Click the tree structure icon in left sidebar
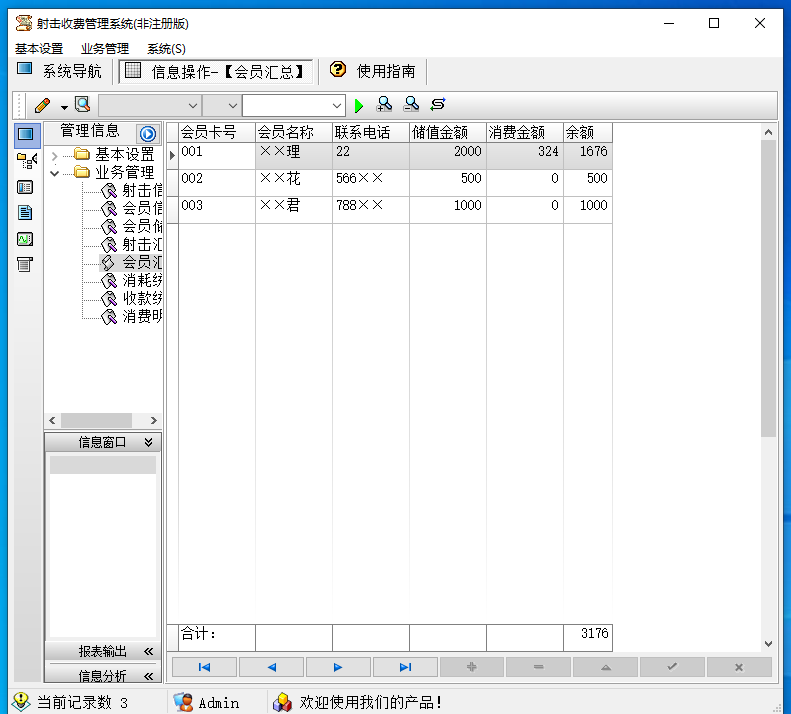The image size is (791, 714). coord(26,161)
